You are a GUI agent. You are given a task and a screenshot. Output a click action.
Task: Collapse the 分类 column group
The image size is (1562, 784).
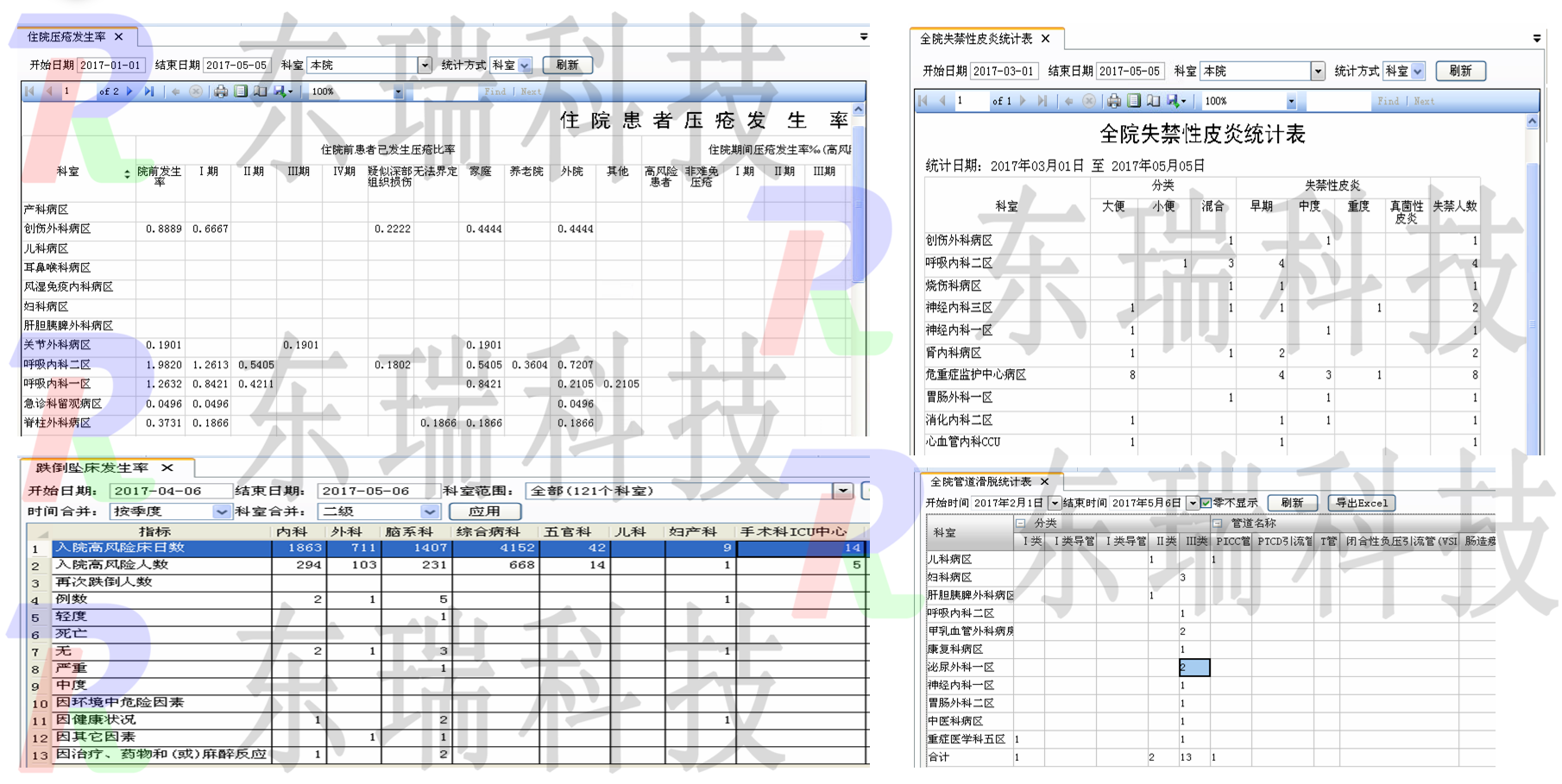1021,523
